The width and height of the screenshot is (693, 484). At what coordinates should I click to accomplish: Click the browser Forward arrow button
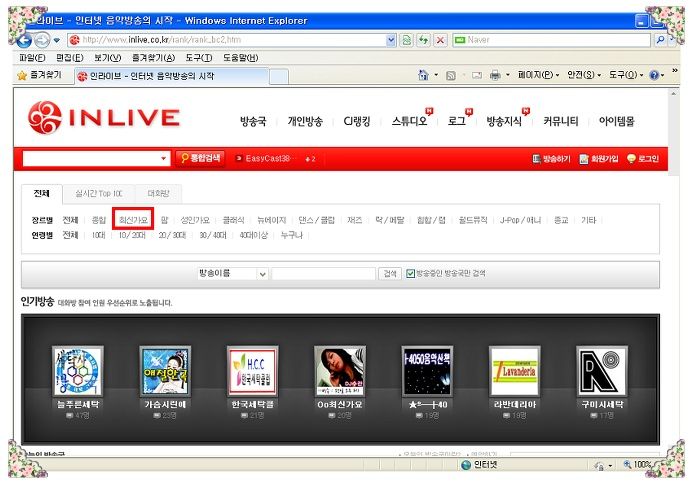pos(42,40)
